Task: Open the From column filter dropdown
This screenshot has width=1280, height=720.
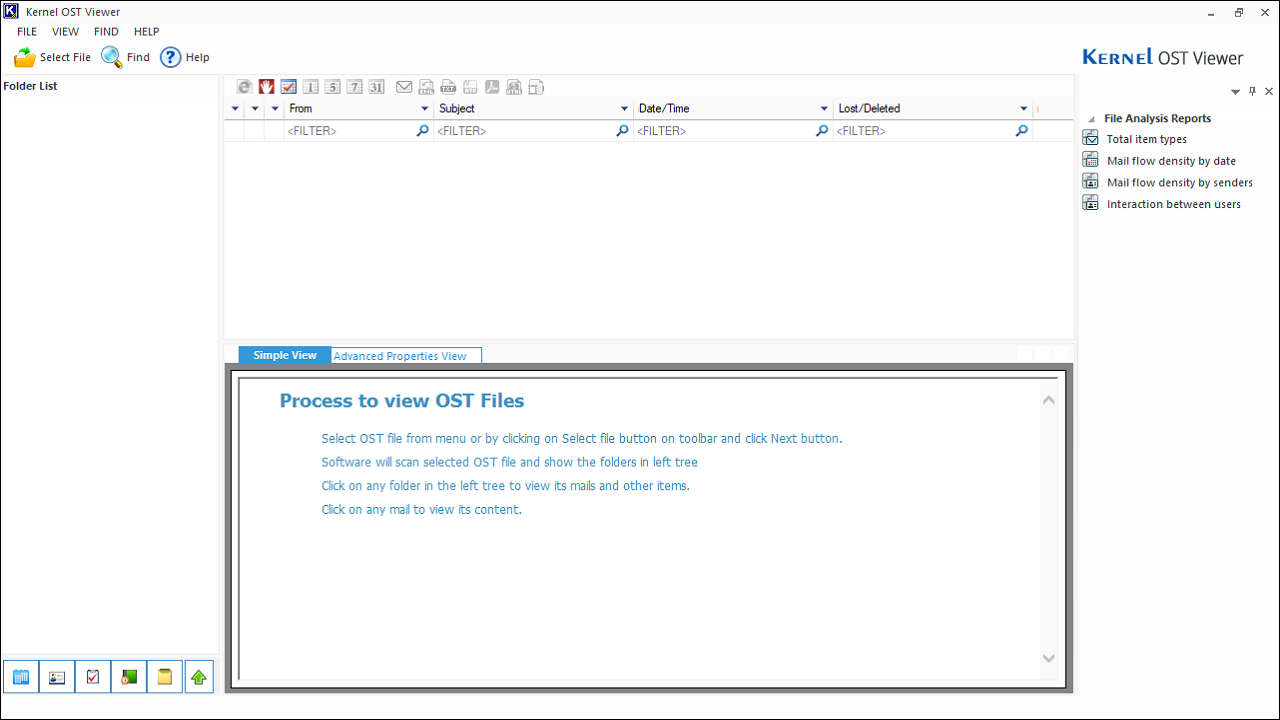Action: pos(424,108)
